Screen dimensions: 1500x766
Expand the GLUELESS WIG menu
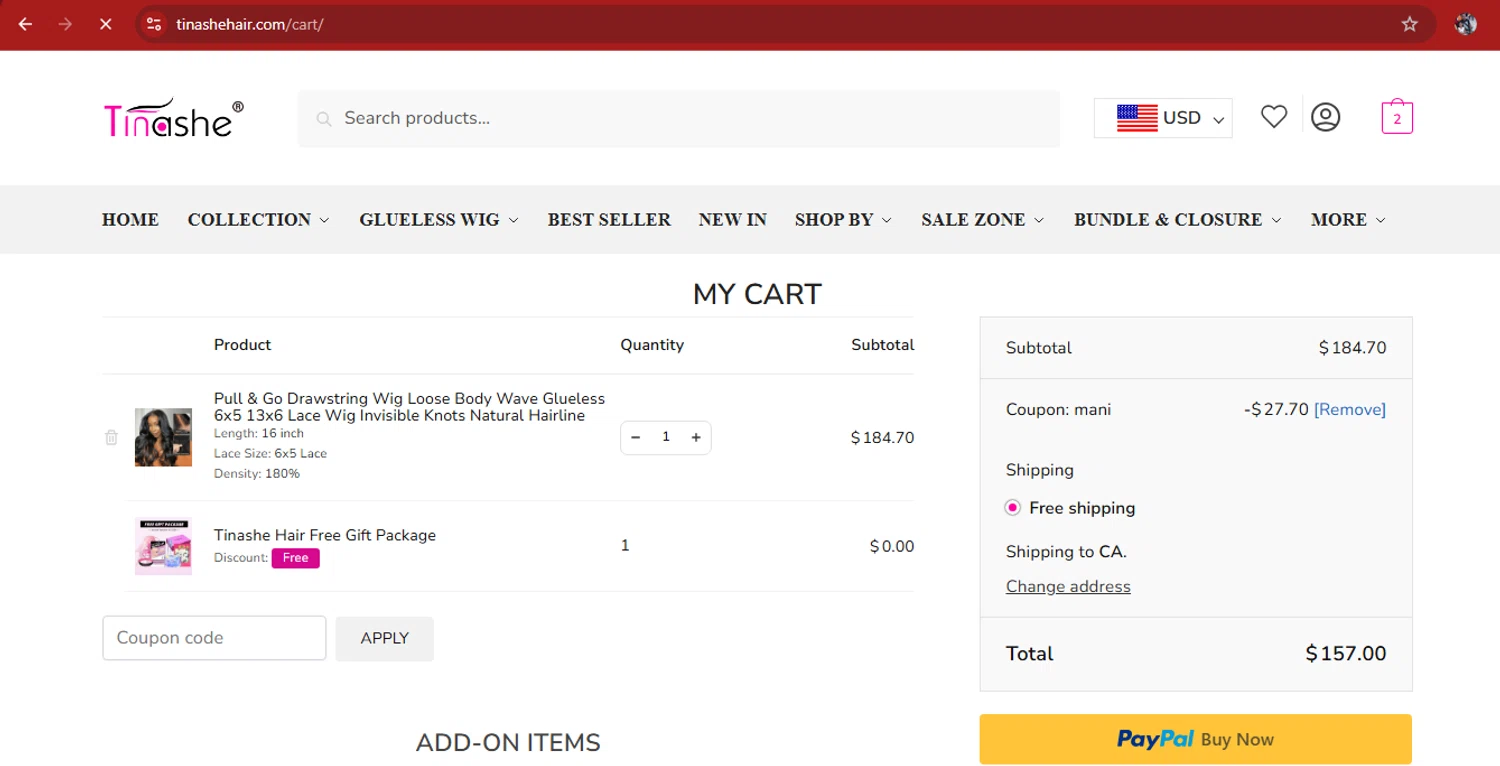pyautogui.click(x=439, y=219)
